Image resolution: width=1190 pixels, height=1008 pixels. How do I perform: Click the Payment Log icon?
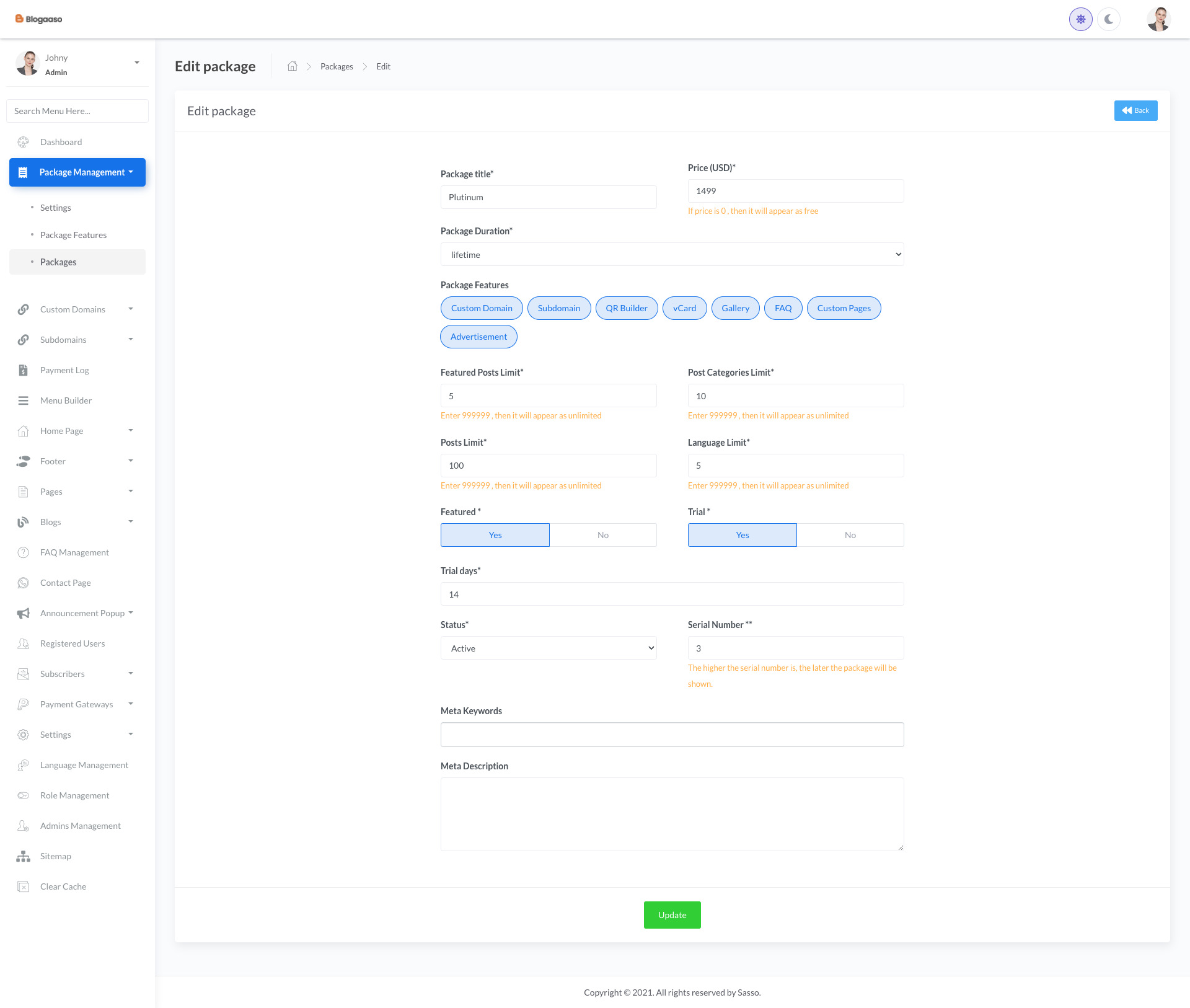(x=23, y=370)
